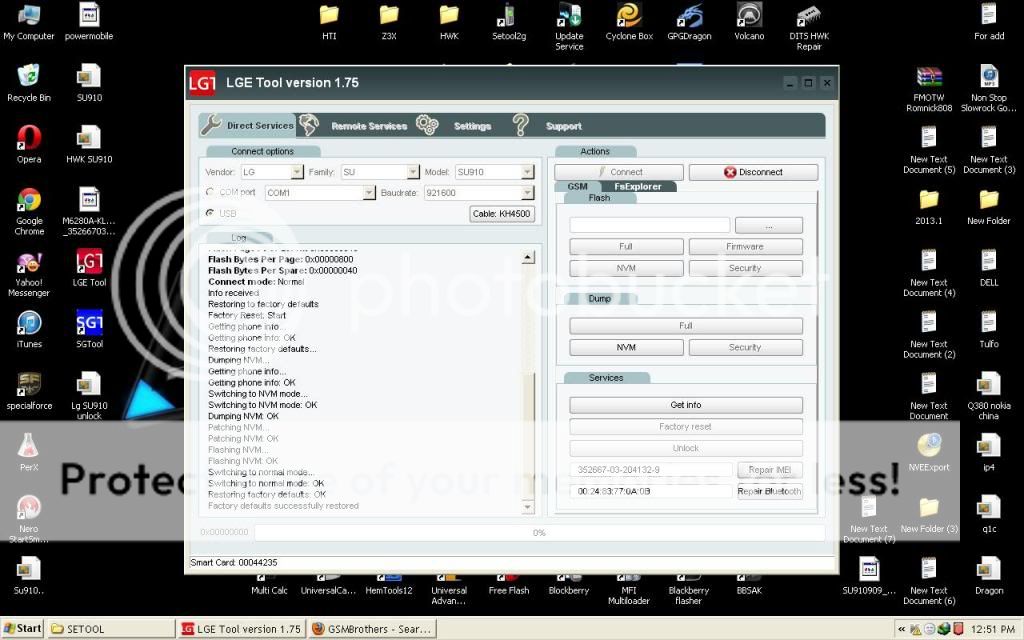Open Yahoo! Messenger desktop icon
Image resolution: width=1024 pixels, height=640 pixels.
click(x=29, y=274)
